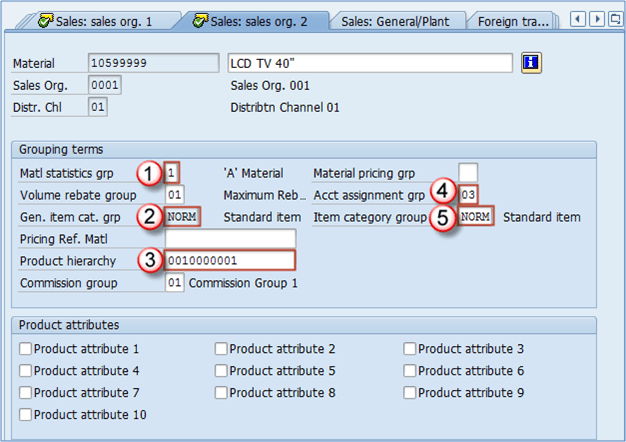Screen dimensions: 626x442
Task: Focus the Commission group field
Action: [175, 283]
